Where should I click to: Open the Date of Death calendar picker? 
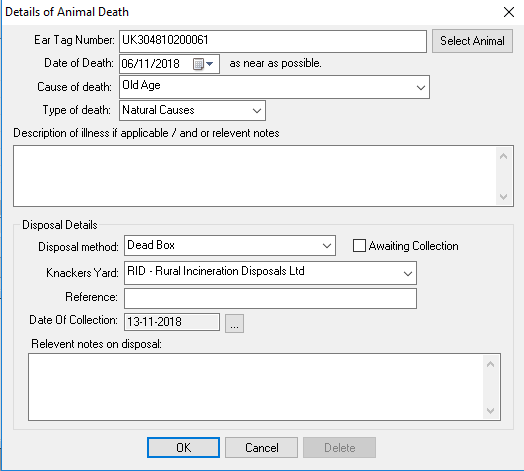point(203,64)
